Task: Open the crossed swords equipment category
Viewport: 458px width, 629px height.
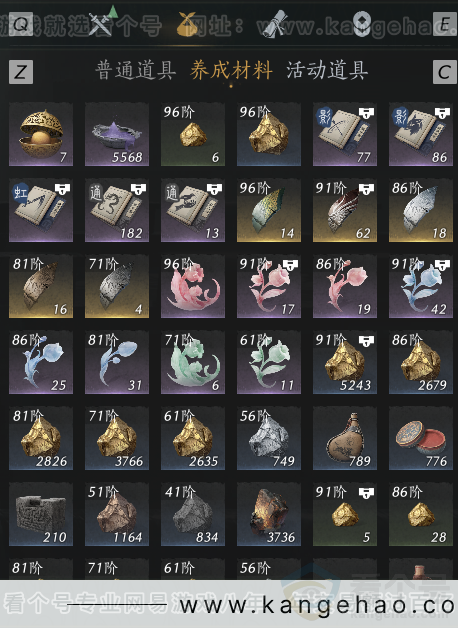Action: (x=102, y=22)
